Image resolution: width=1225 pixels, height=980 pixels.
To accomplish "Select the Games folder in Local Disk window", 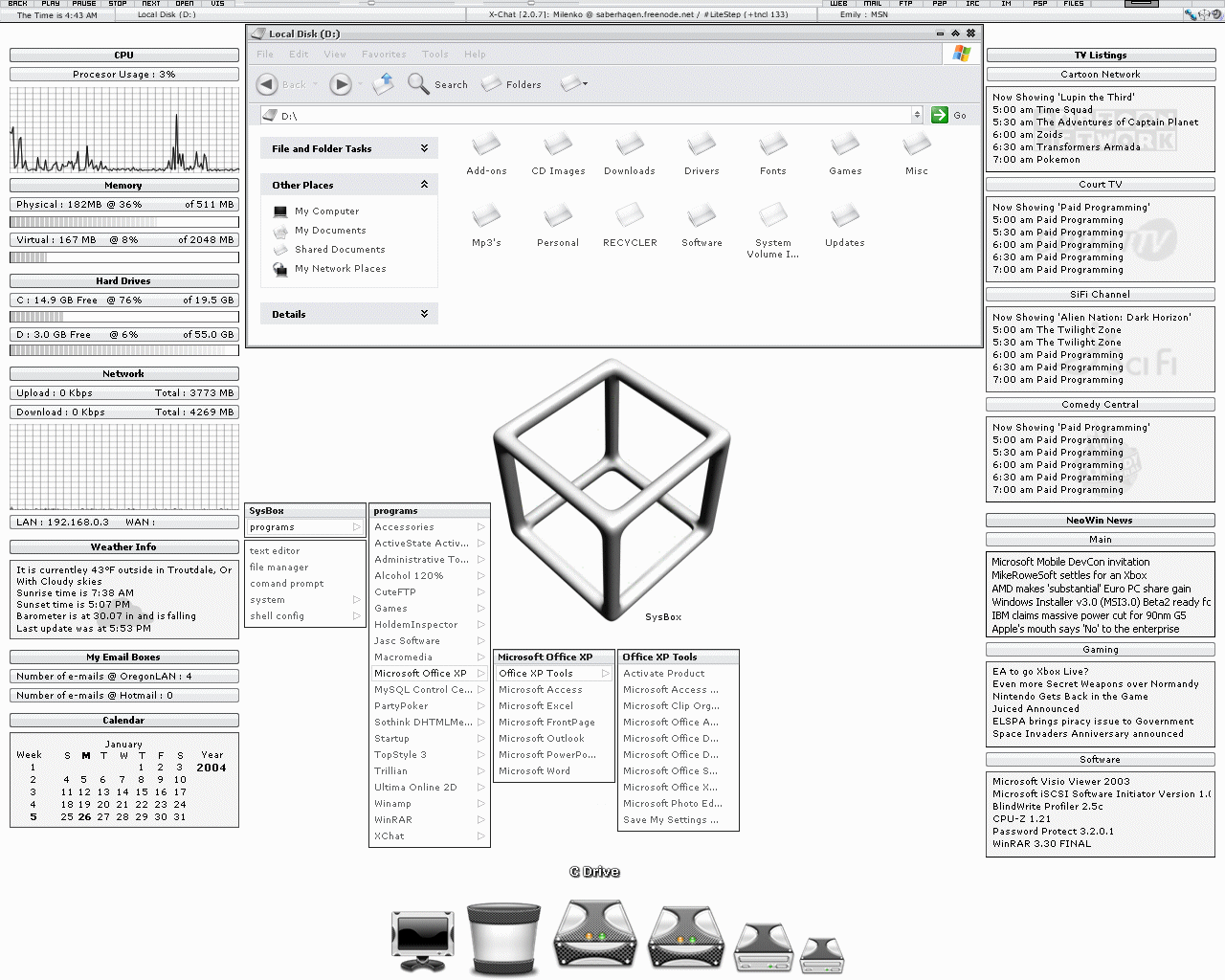I will click(845, 153).
